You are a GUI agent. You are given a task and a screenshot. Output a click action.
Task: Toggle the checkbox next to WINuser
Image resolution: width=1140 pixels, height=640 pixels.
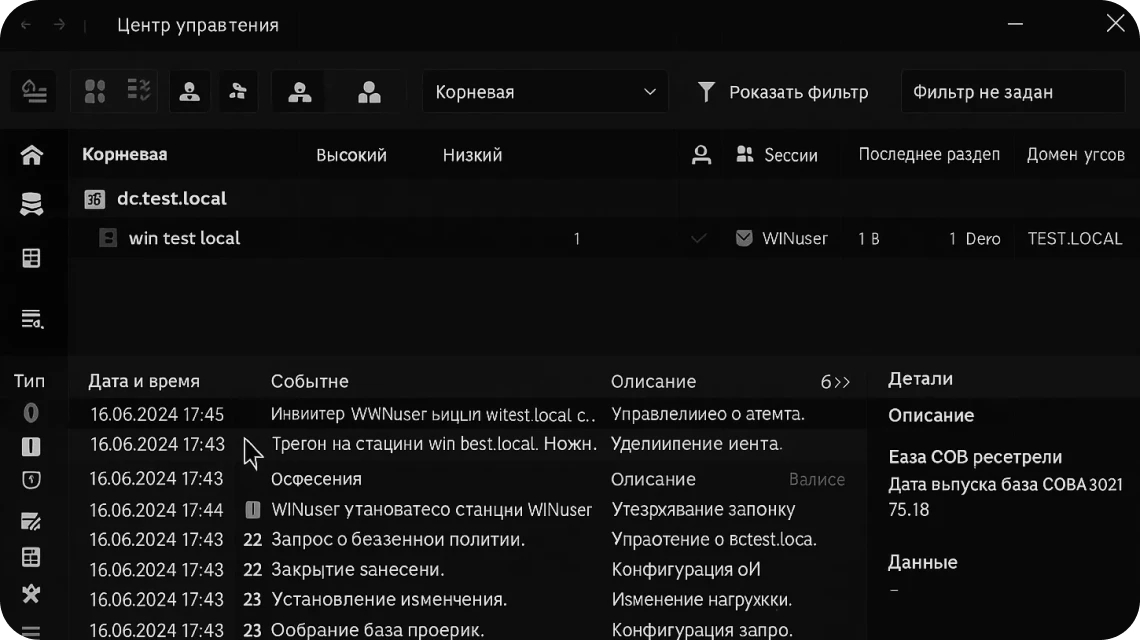point(744,238)
